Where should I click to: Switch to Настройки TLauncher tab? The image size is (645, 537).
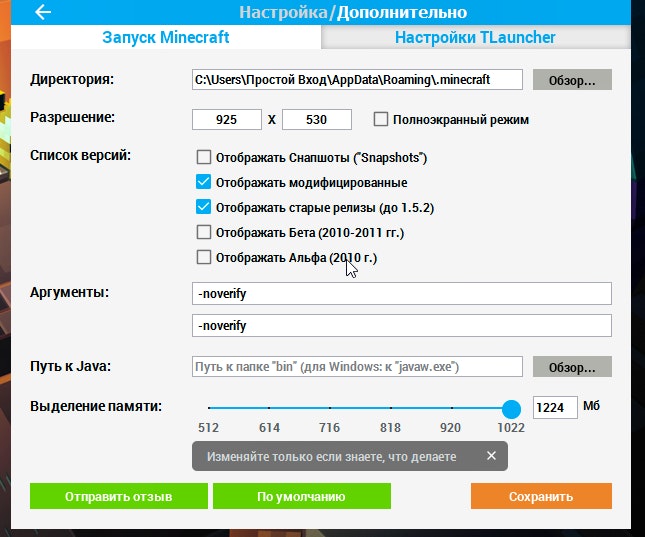coord(475,37)
